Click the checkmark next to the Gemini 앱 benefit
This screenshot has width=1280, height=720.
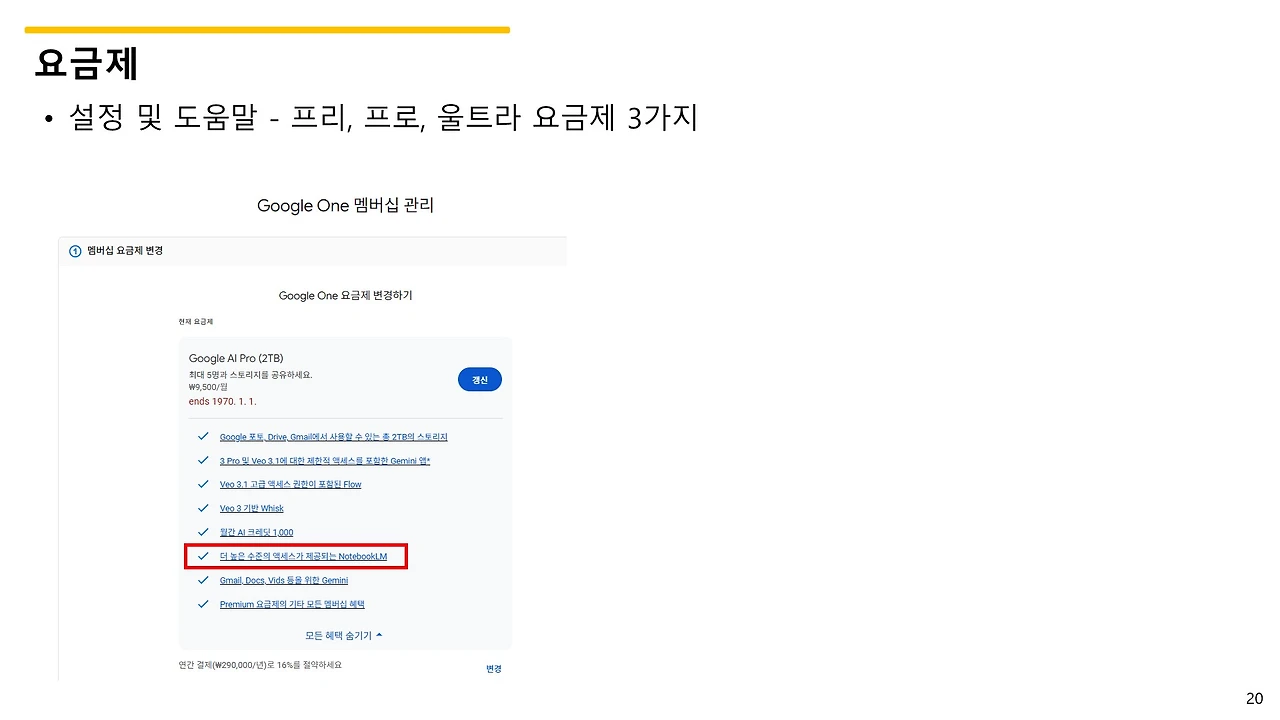pyautogui.click(x=203, y=460)
